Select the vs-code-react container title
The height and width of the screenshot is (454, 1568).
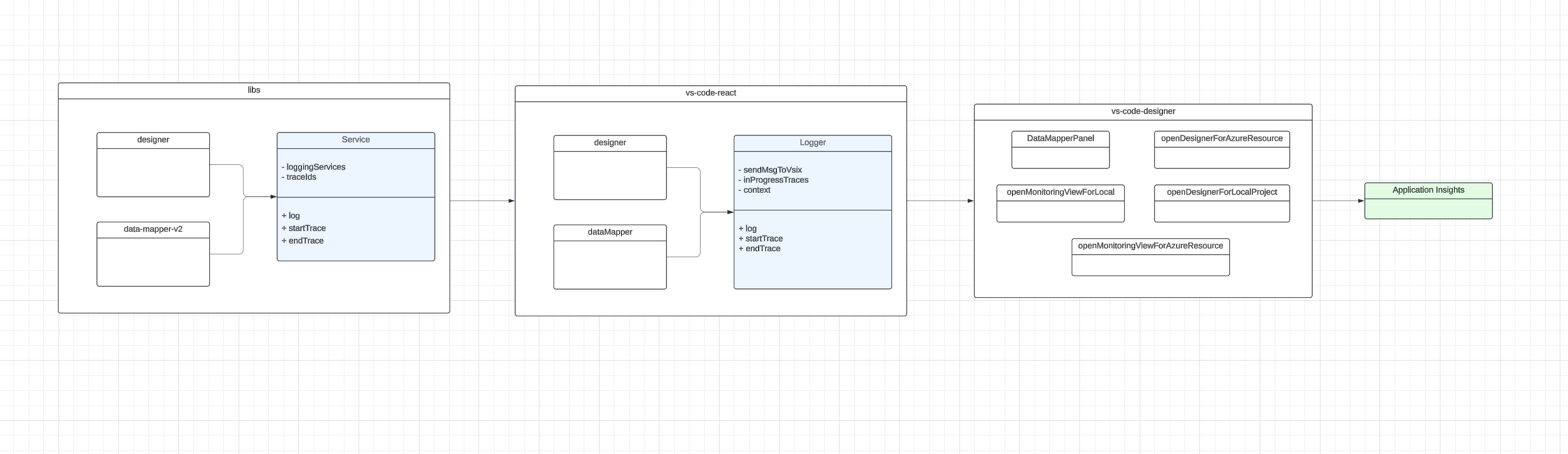710,93
